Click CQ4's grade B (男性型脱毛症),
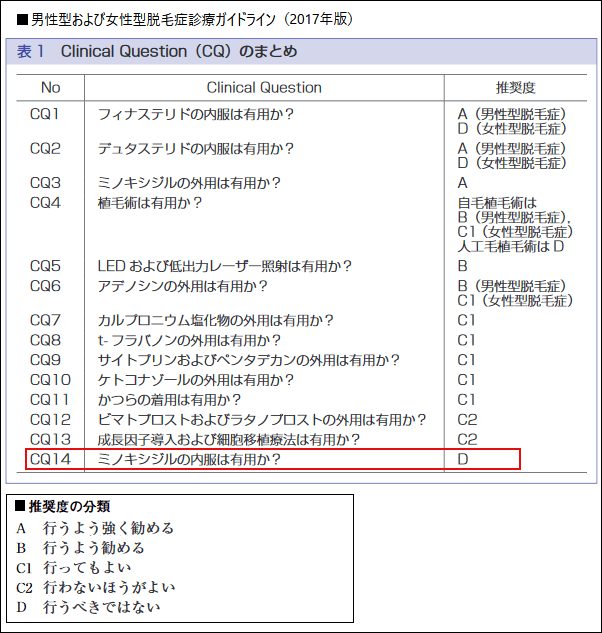This screenshot has height=633, width=602. coord(514,217)
